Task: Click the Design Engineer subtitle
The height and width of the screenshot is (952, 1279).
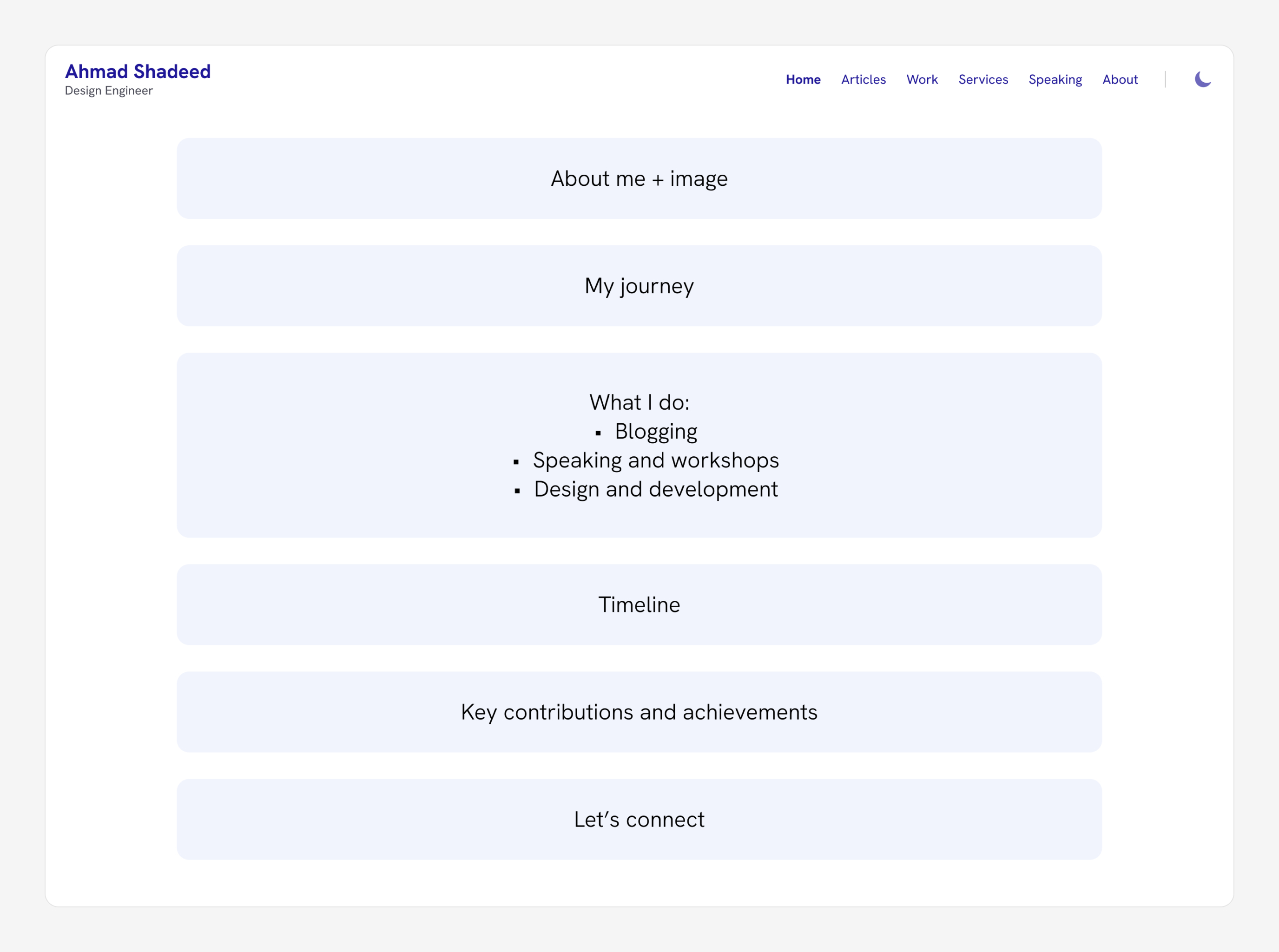Action: click(x=108, y=91)
